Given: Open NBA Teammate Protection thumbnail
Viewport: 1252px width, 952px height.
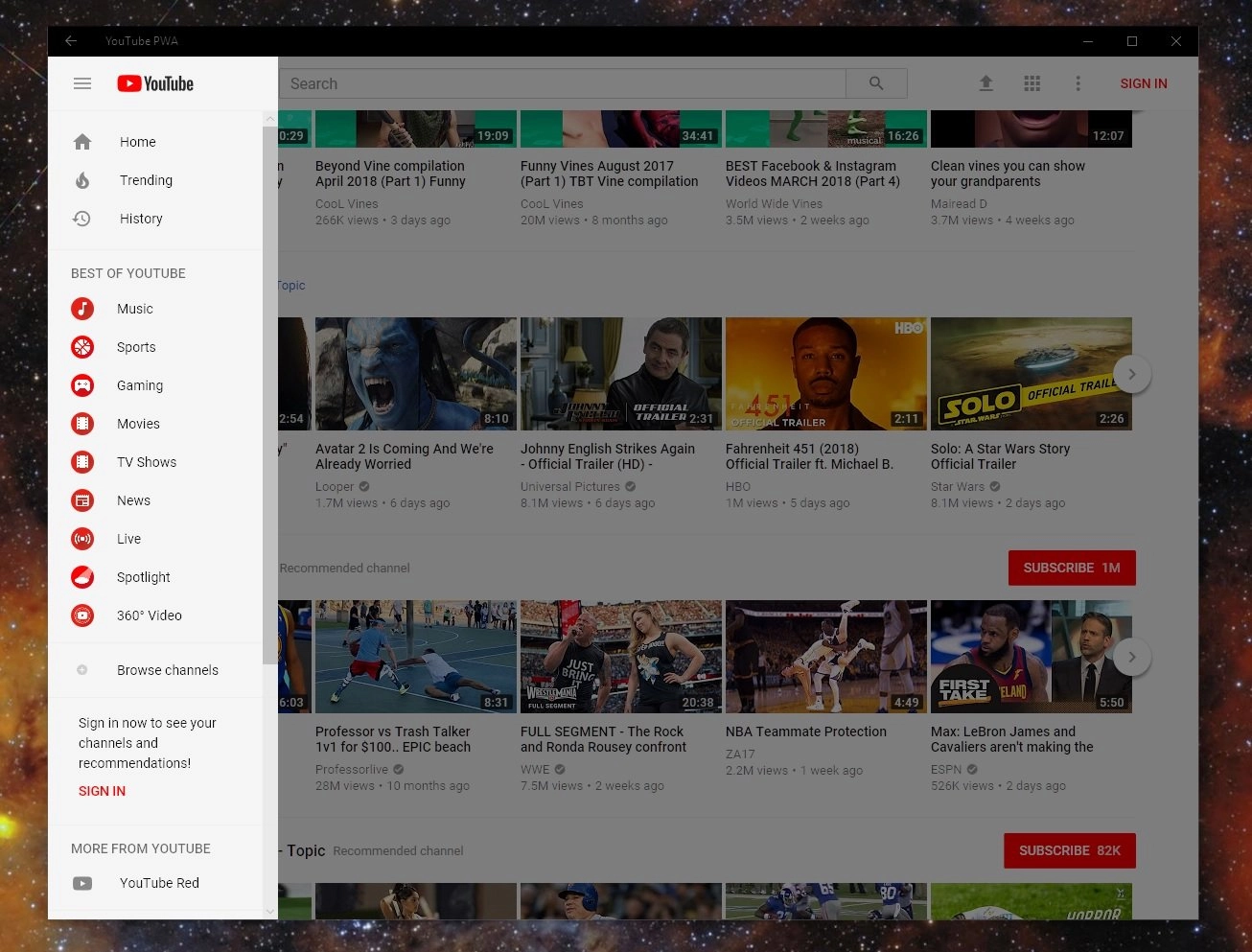Looking at the screenshot, I should click(826, 657).
